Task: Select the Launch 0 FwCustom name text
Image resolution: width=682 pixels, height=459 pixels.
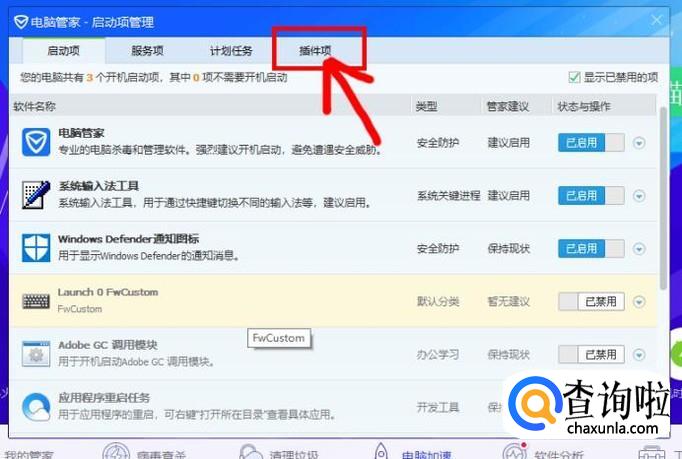Action: pyautogui.click(x=108, y=292)
